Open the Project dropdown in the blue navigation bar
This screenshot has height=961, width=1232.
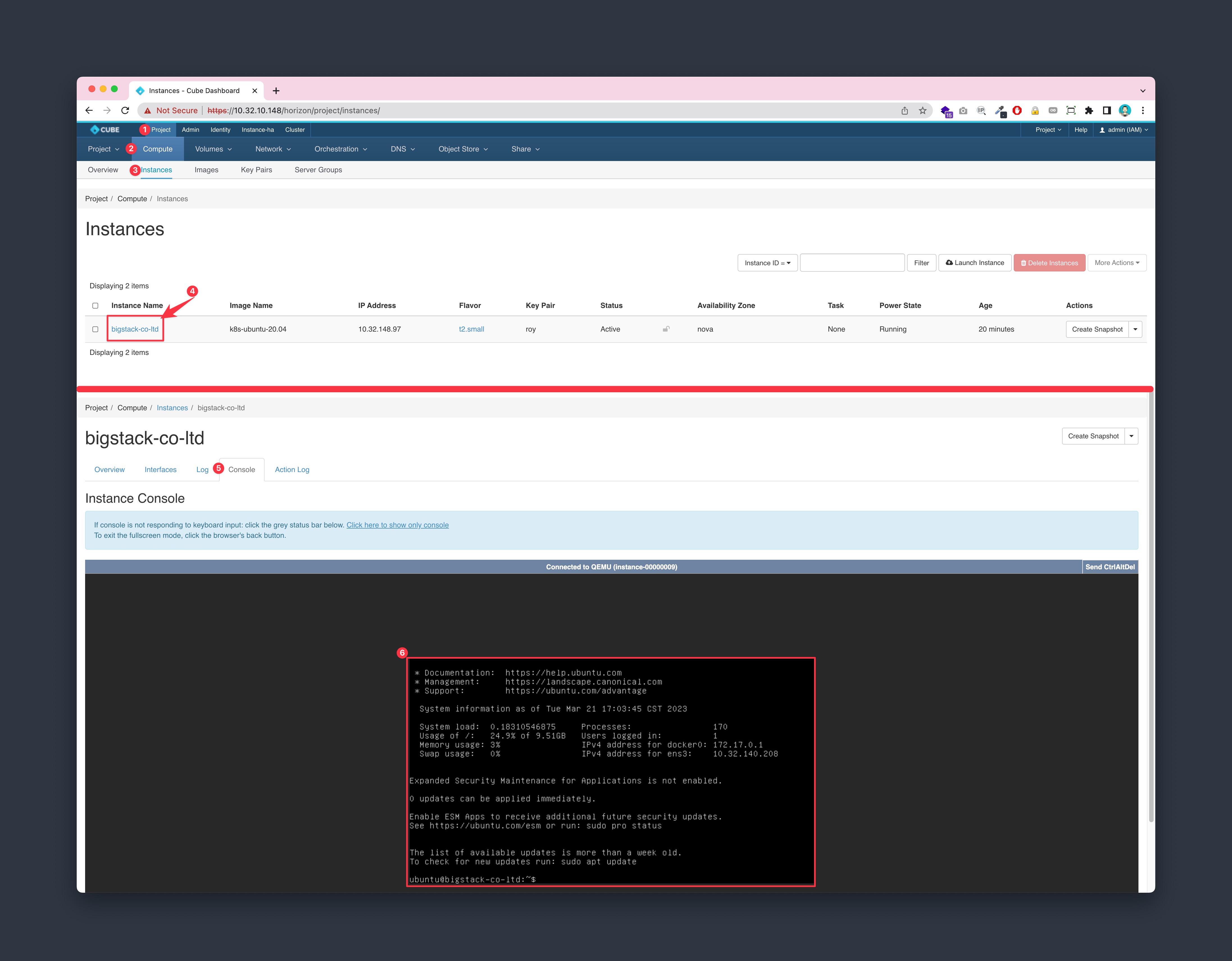[x=104, y=149]
